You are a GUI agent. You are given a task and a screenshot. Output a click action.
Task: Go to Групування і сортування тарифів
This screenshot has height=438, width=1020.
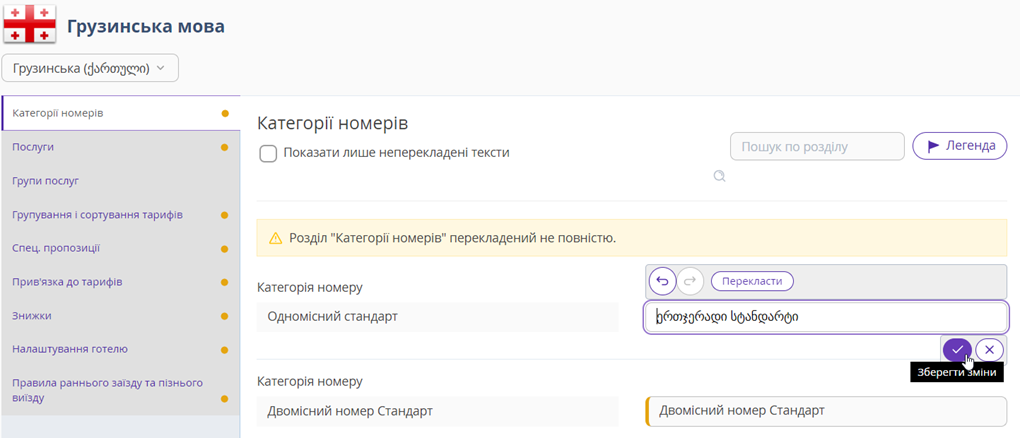pyautogui.click(x=121, y=215)
